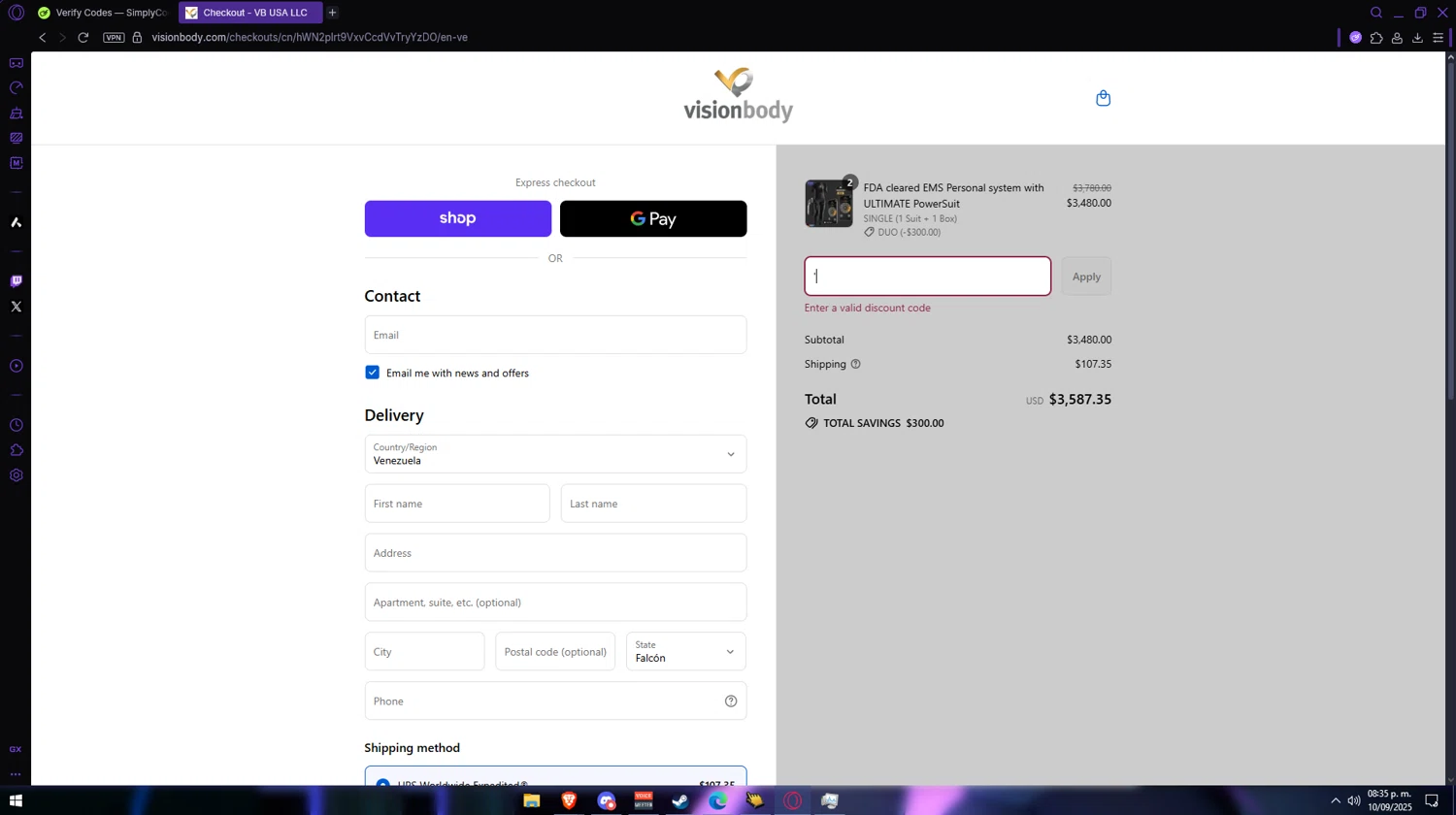1456x815 pixels.
Task: Open GX Control speedometer icon in sidebar
Action: tap(17, 88)
